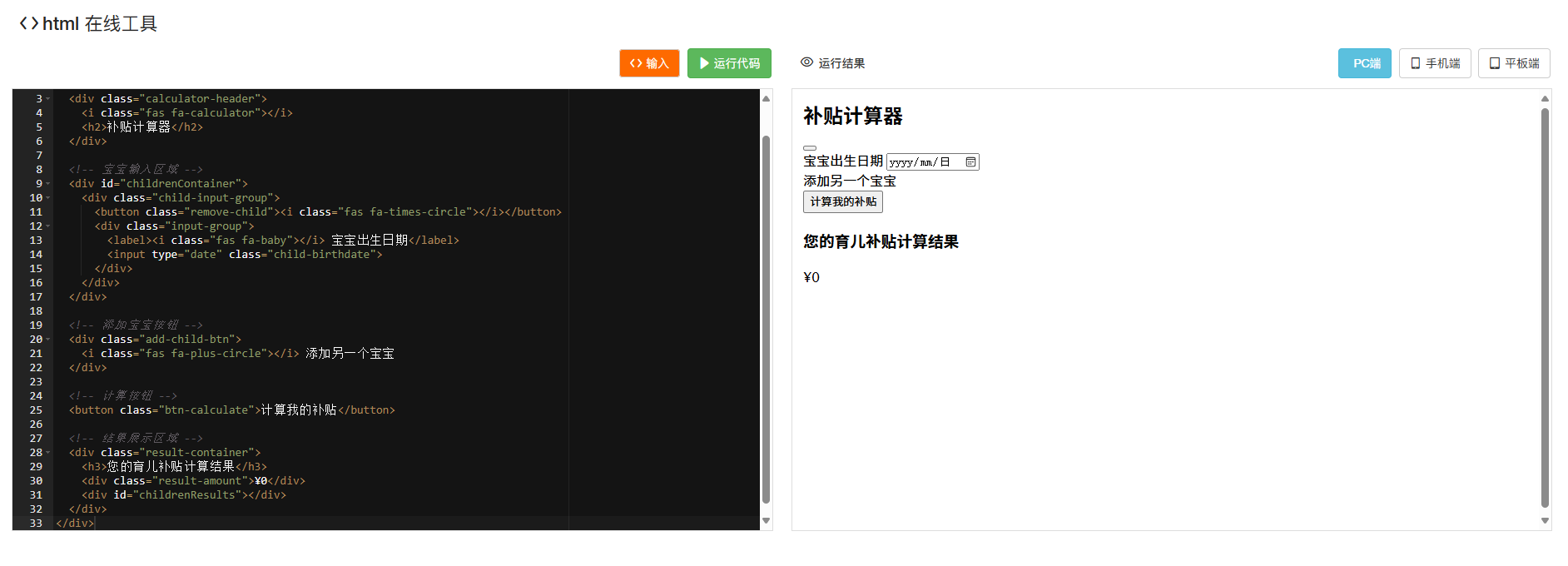Click the 计算我的补贴 button in preview
The height and width of the screenshot is (566, 1568).
pyautogui.click(x=843, y=201)
